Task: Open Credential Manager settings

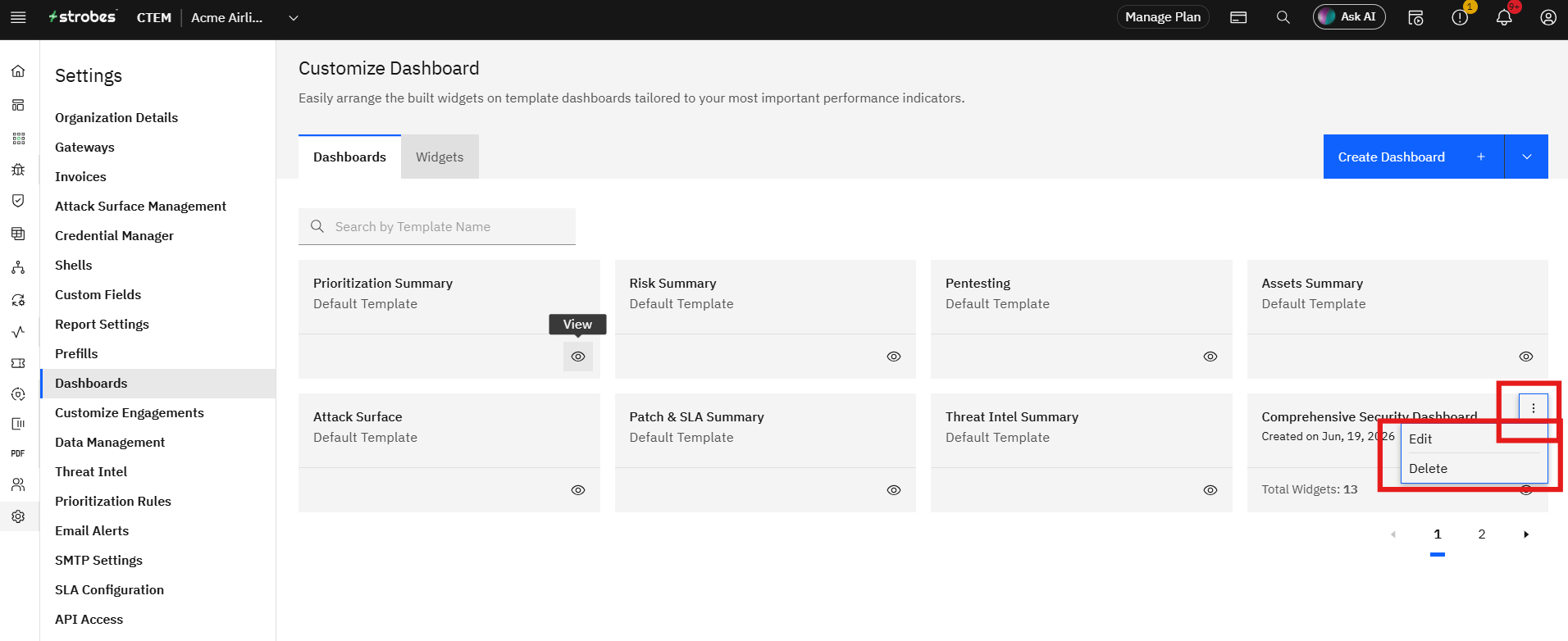Action: tap(114, 235)
